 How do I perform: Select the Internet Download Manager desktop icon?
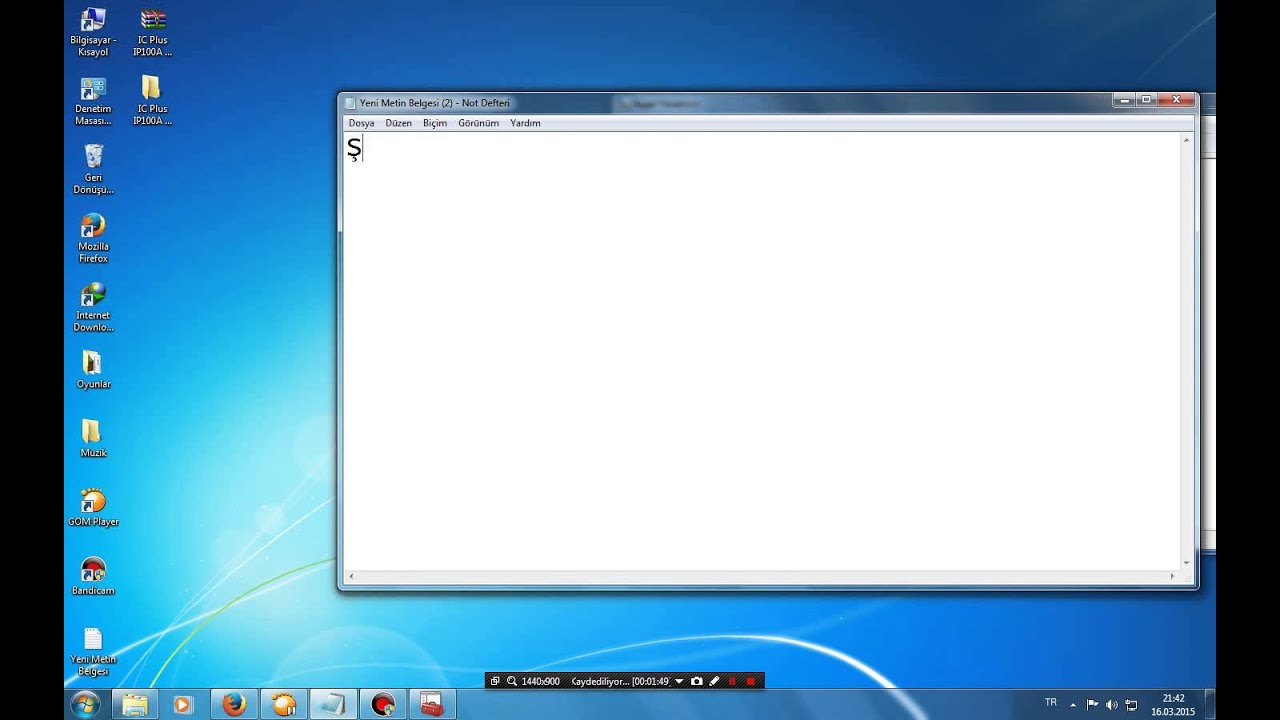(x=93, y=307)
